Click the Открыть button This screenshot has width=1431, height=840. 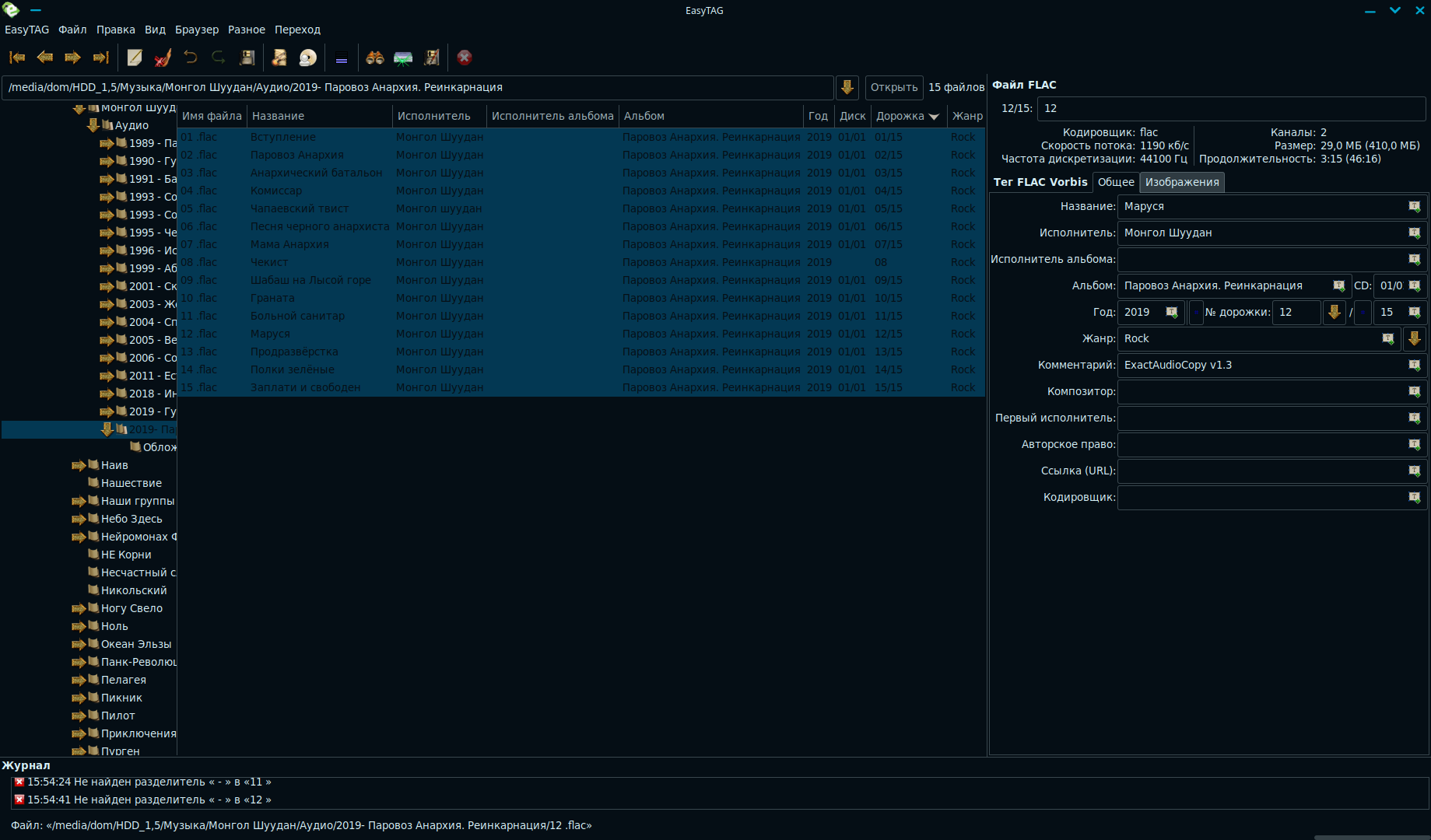click(x=894, y=87)
